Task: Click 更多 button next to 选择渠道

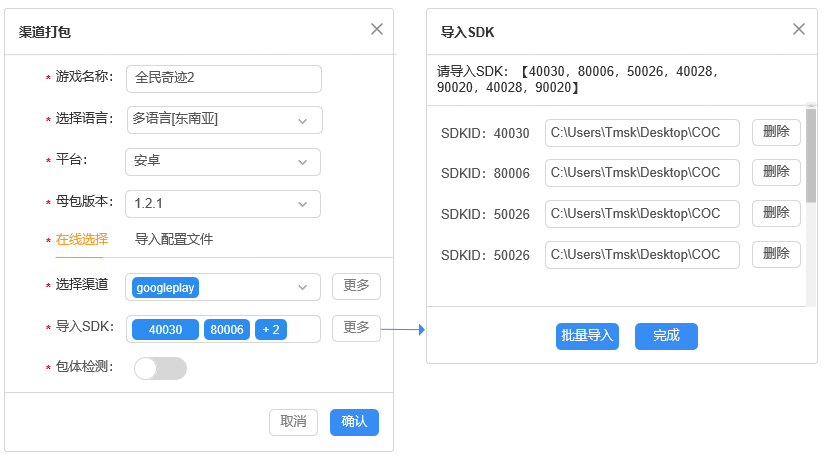Action: click(356, 286)
